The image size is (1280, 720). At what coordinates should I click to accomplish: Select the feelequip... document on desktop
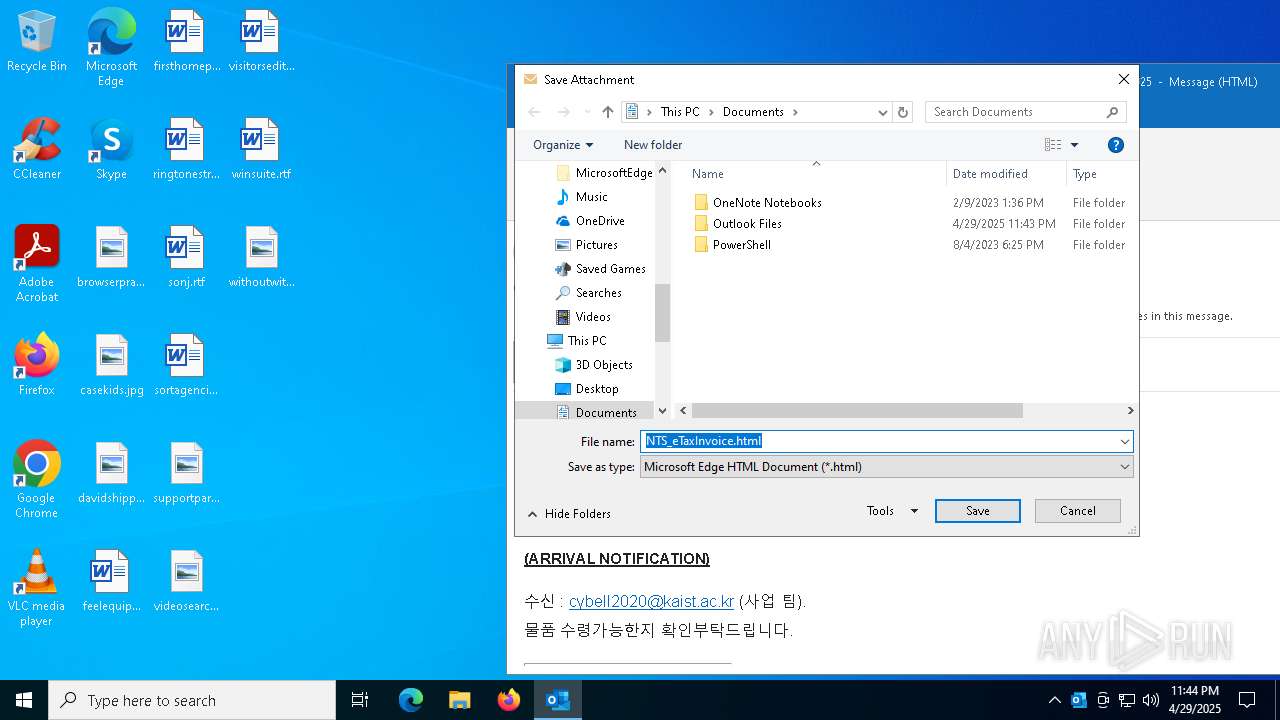[112, 582]
